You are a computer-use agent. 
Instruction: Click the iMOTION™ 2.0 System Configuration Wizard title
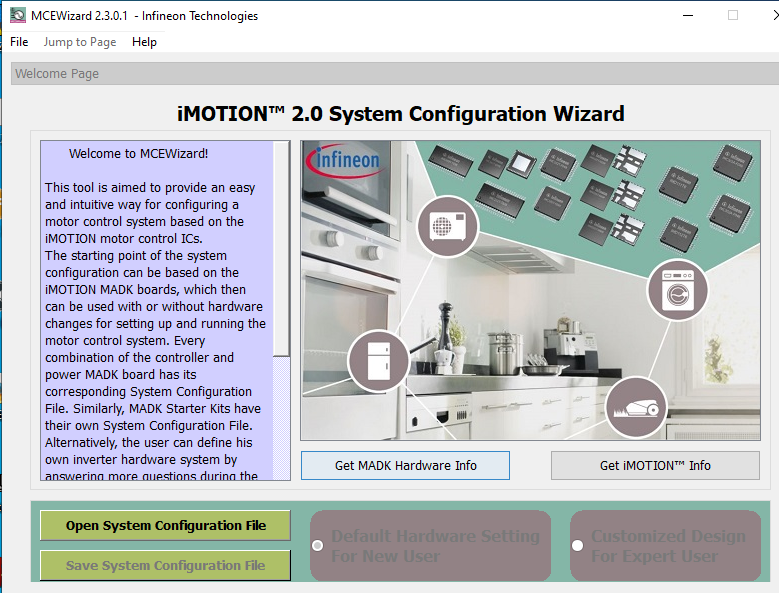click(x=400, y=114)
